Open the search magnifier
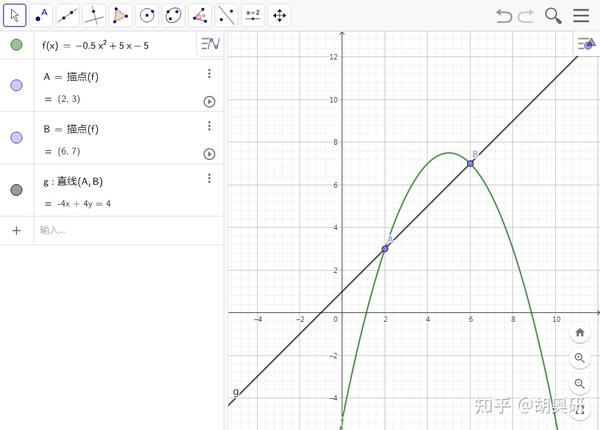600x430 pixels. tap(553, 16)
